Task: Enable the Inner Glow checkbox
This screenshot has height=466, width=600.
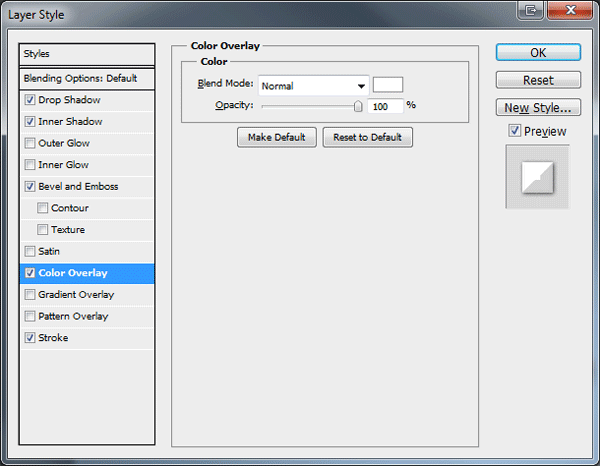Action: point(30,165)
